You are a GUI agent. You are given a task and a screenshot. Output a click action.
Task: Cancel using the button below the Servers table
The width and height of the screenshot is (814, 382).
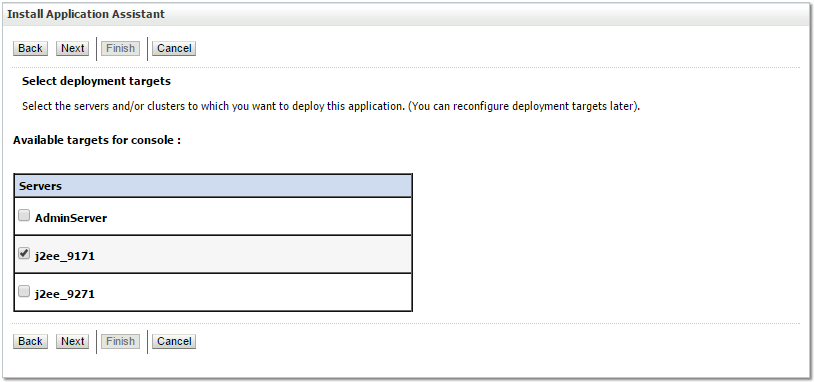174,341
